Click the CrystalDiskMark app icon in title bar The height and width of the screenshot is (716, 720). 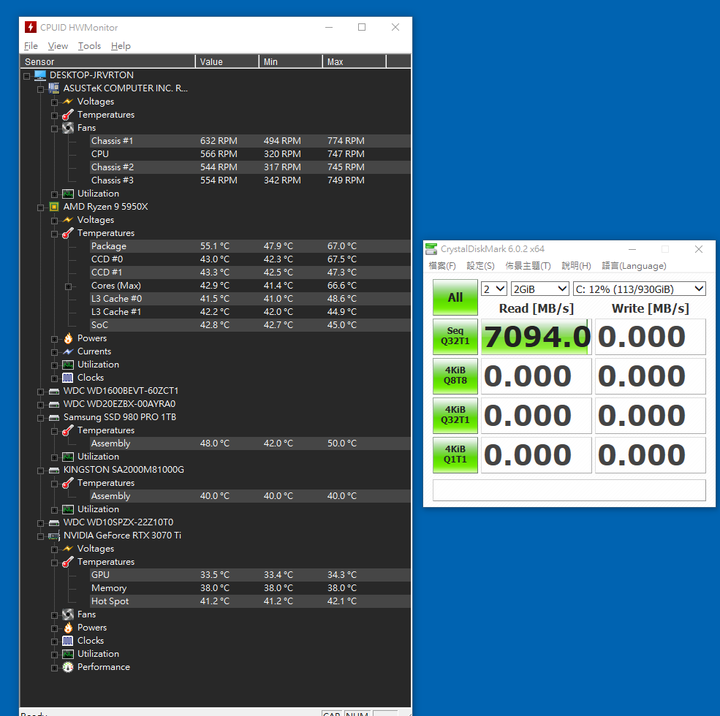(x=431, y=249)
